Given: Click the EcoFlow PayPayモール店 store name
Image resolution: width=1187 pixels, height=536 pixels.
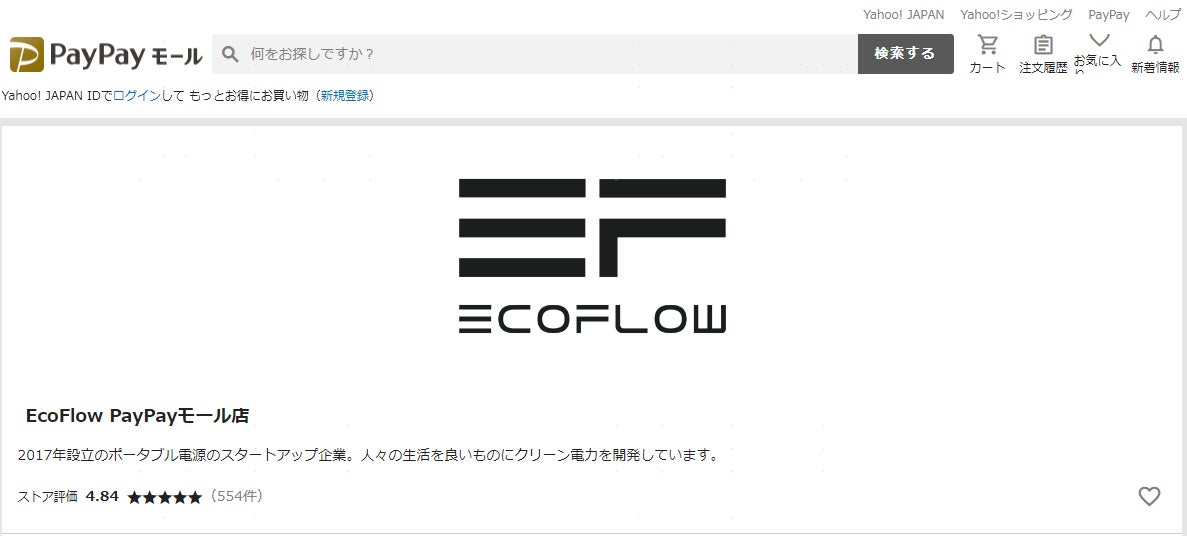Looking at the screenshot, I should pos(137,416).
